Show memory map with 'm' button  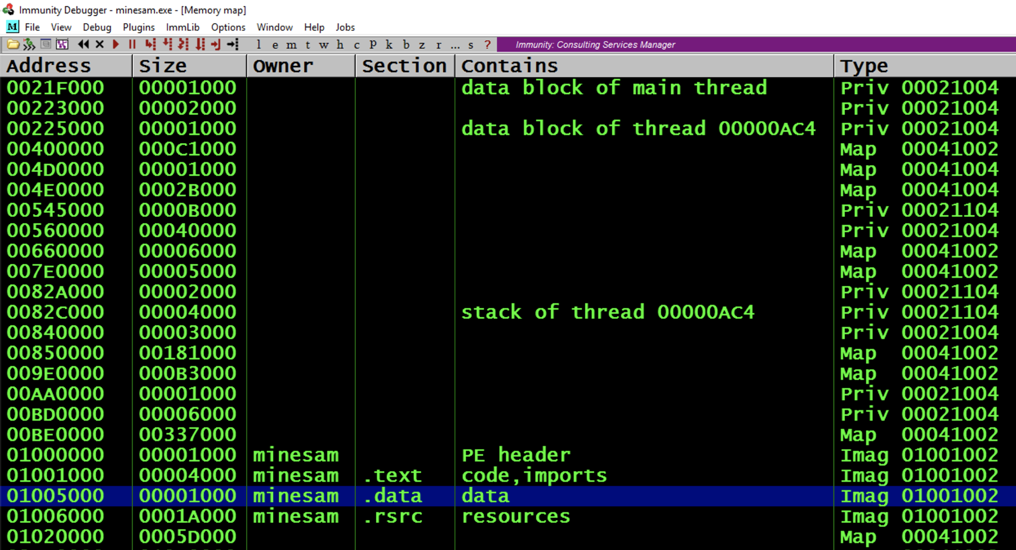click(x=291, y=45)
